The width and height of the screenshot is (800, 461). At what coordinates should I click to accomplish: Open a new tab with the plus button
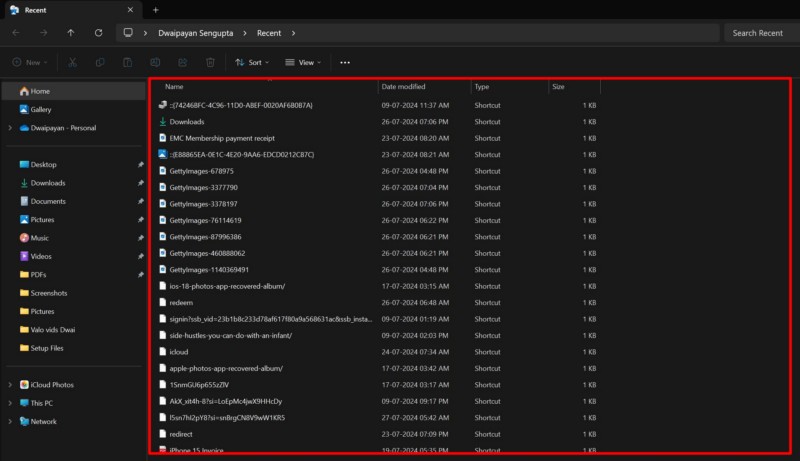tap(155, 10)
